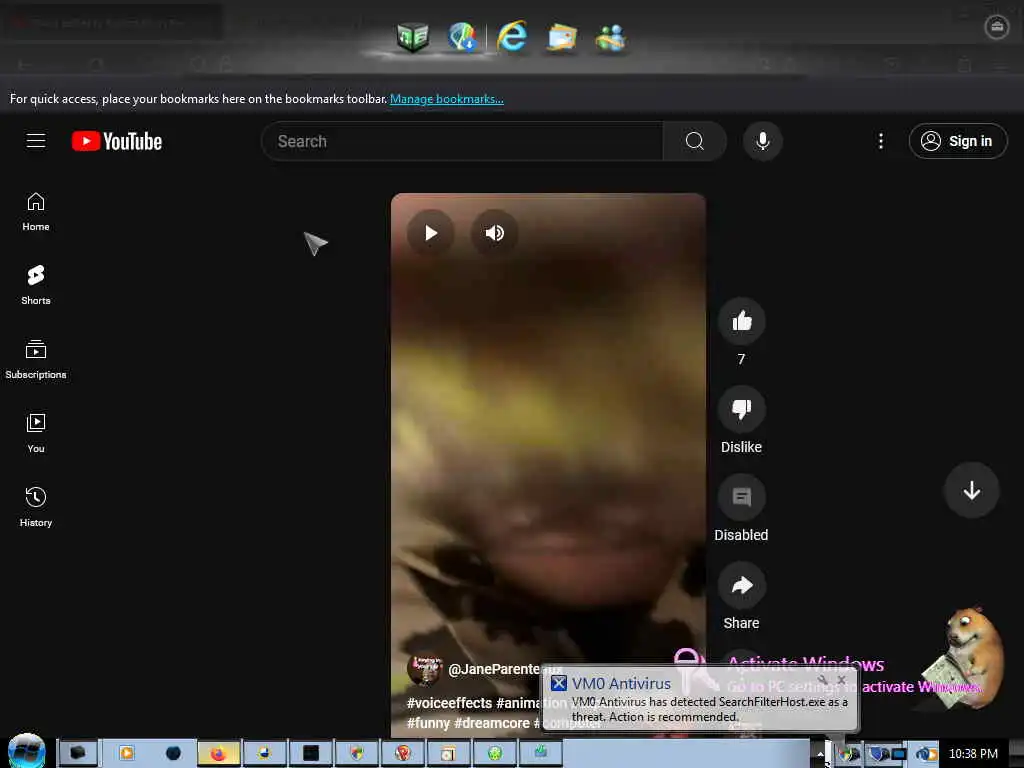Click the like count 7
1024x768 pixels.
tap(741, 359)
